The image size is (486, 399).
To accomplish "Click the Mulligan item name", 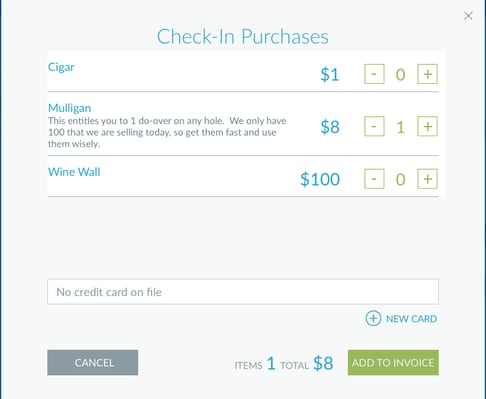I will click(69, 108).
